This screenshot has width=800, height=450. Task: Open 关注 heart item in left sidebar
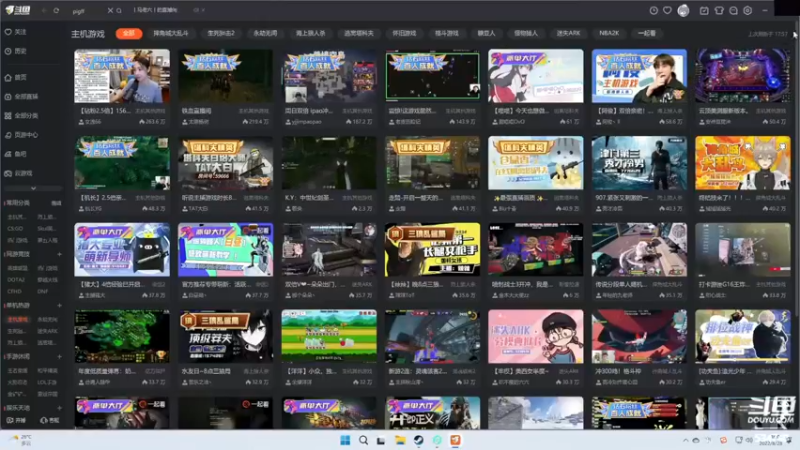16,32
